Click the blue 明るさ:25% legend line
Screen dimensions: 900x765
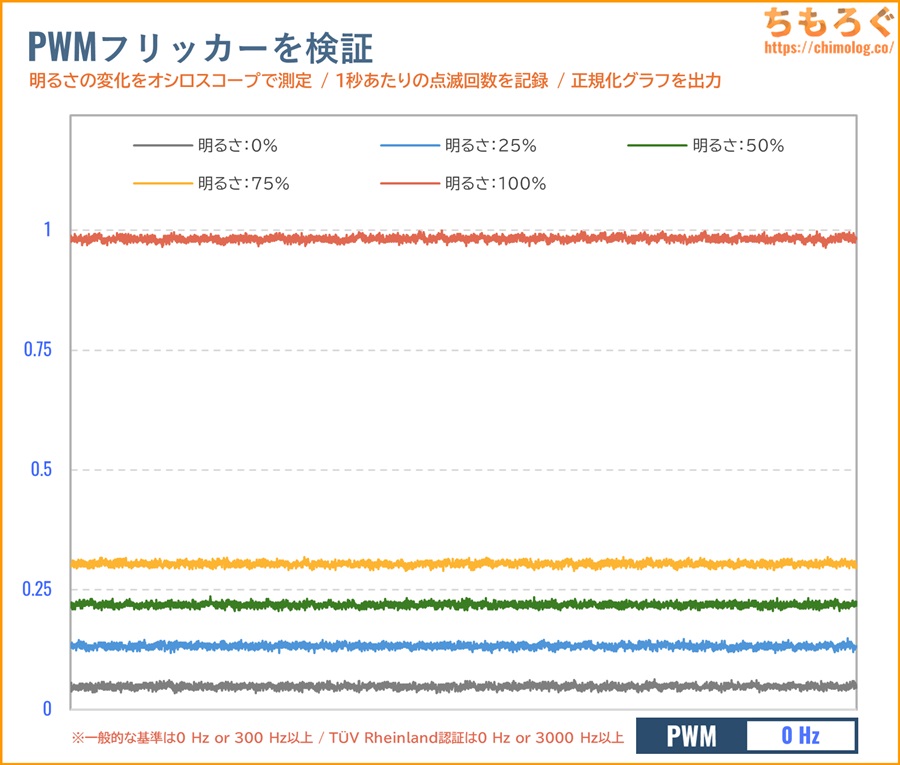click(410, 146)
